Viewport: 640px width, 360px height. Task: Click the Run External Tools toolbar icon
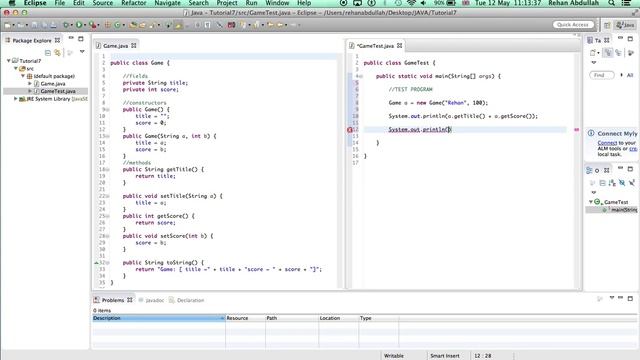pos(93,25)
